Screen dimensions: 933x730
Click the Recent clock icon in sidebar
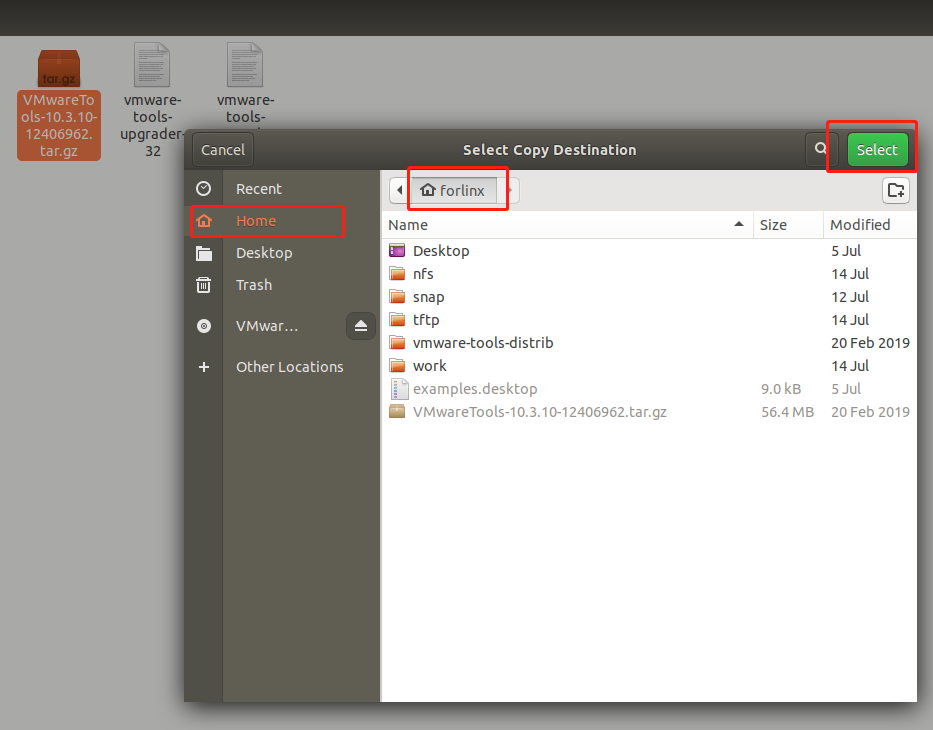(204, 189)
